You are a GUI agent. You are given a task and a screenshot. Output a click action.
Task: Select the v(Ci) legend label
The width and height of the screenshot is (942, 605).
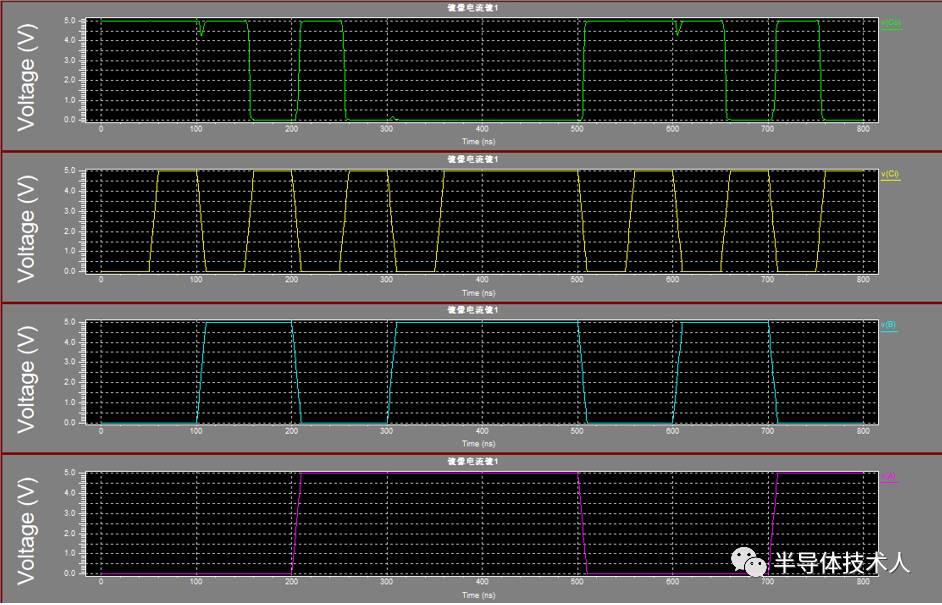(890, 174)
